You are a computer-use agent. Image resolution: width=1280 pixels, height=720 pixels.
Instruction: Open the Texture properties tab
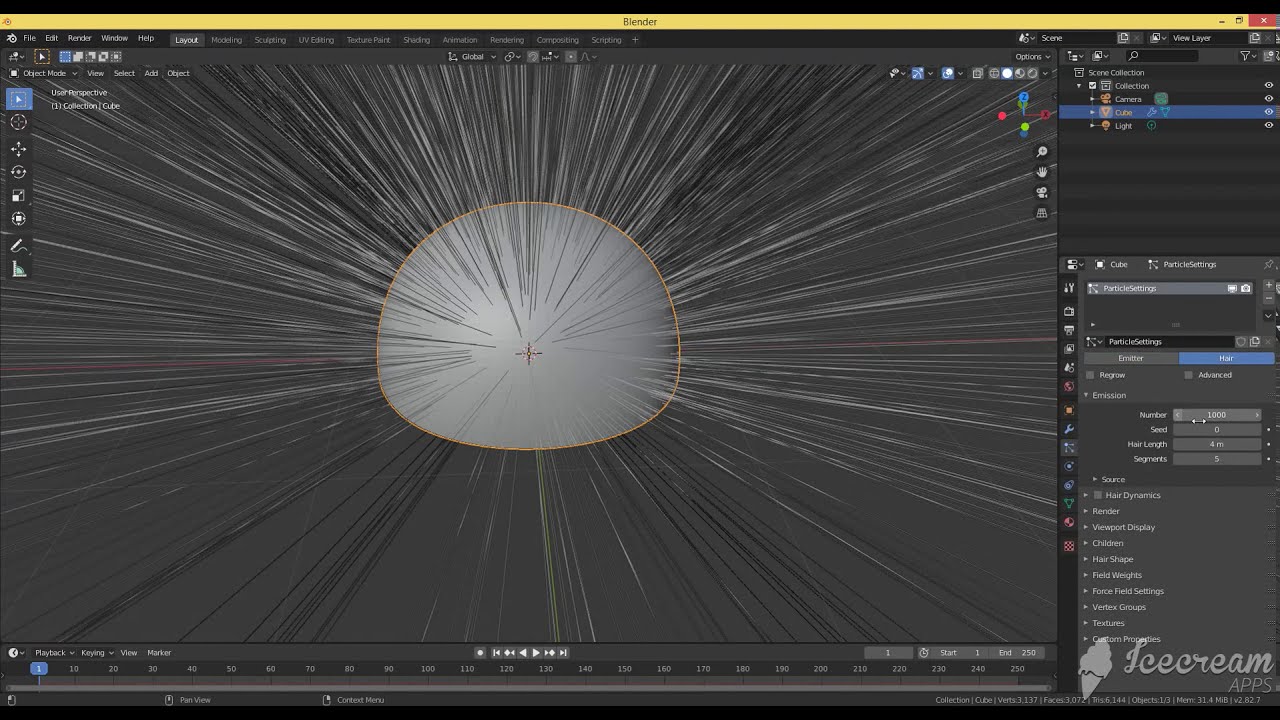[1069, 546]
